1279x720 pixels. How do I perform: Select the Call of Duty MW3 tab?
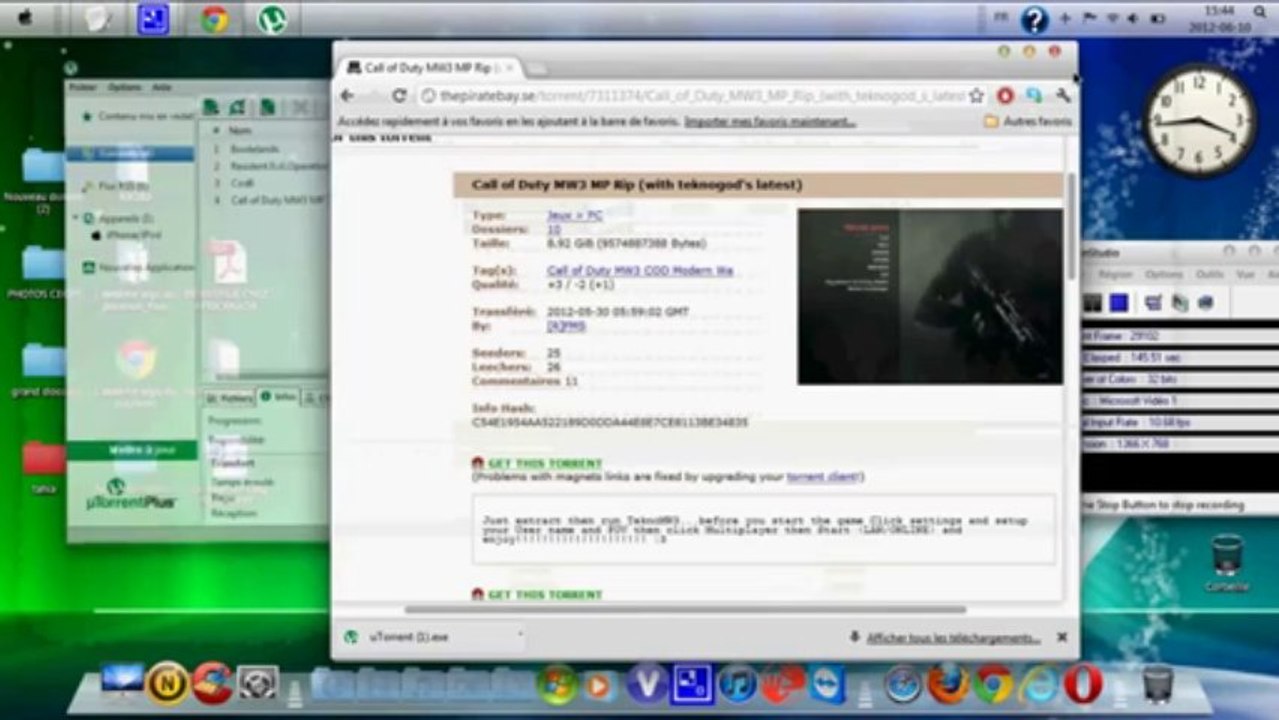click(x=432, y=68)
